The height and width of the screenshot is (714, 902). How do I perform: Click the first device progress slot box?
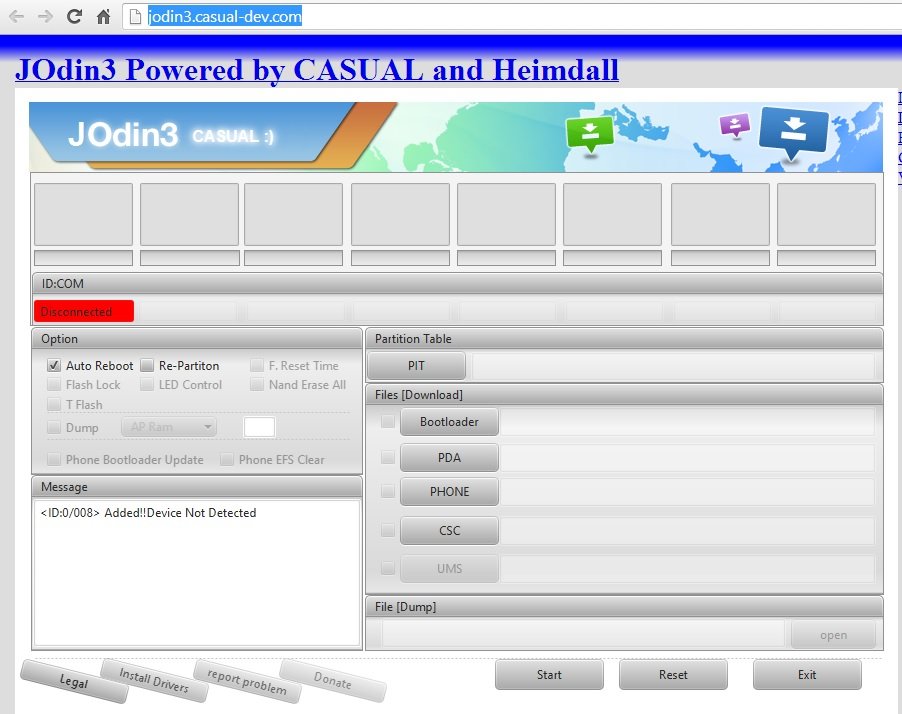83,214
